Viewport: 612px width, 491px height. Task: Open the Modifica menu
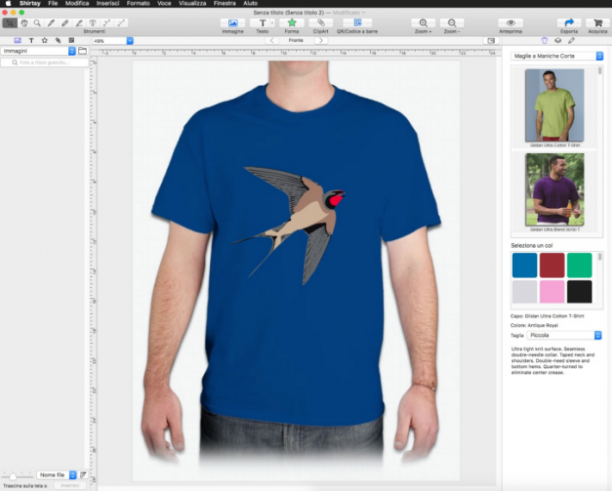(x=77, y=3)
